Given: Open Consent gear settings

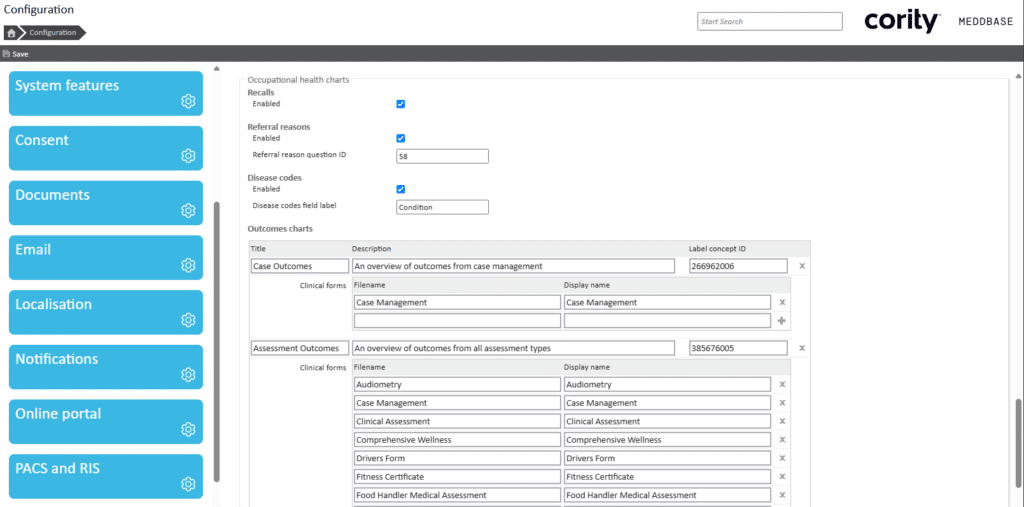Looking at the screenshot, I should (188, 155).
